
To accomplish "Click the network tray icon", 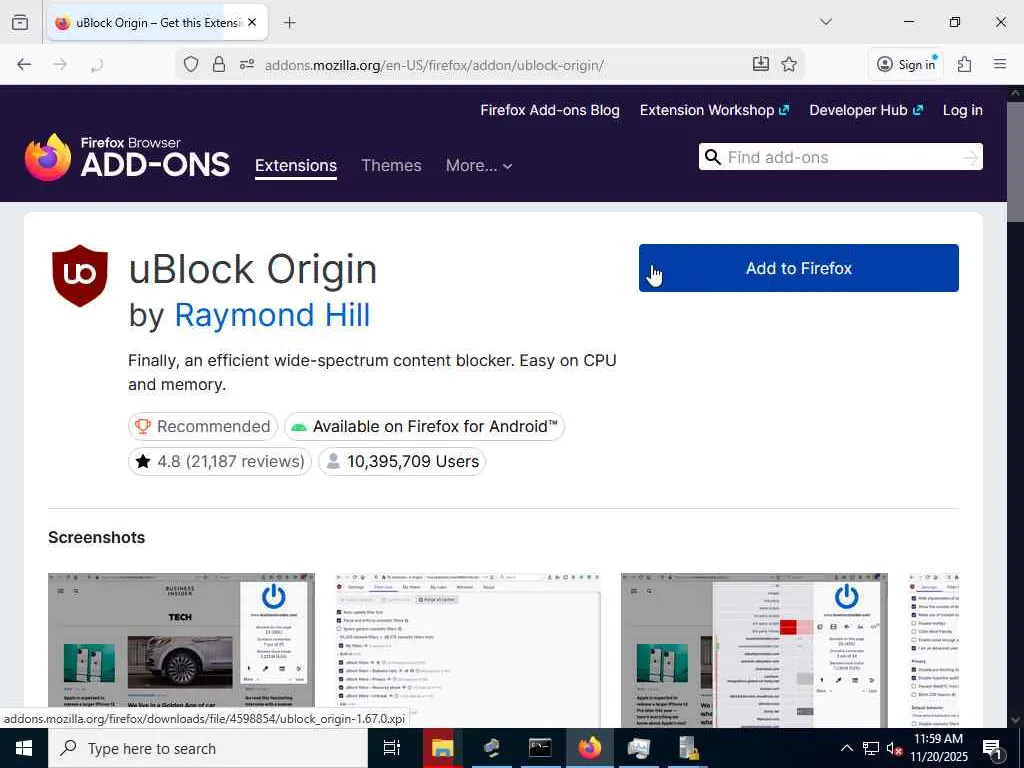I will 871,748.
